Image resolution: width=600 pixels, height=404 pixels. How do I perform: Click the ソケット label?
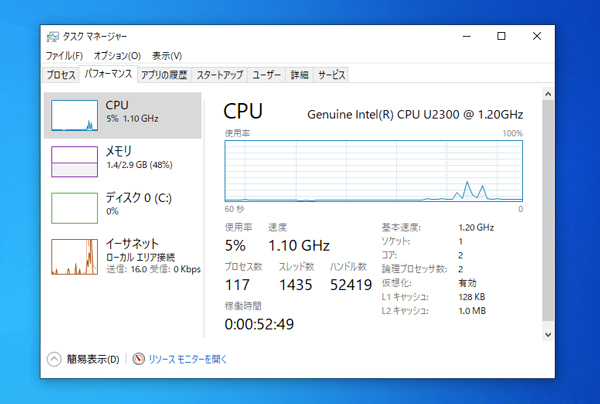click(x=396, y=241)
